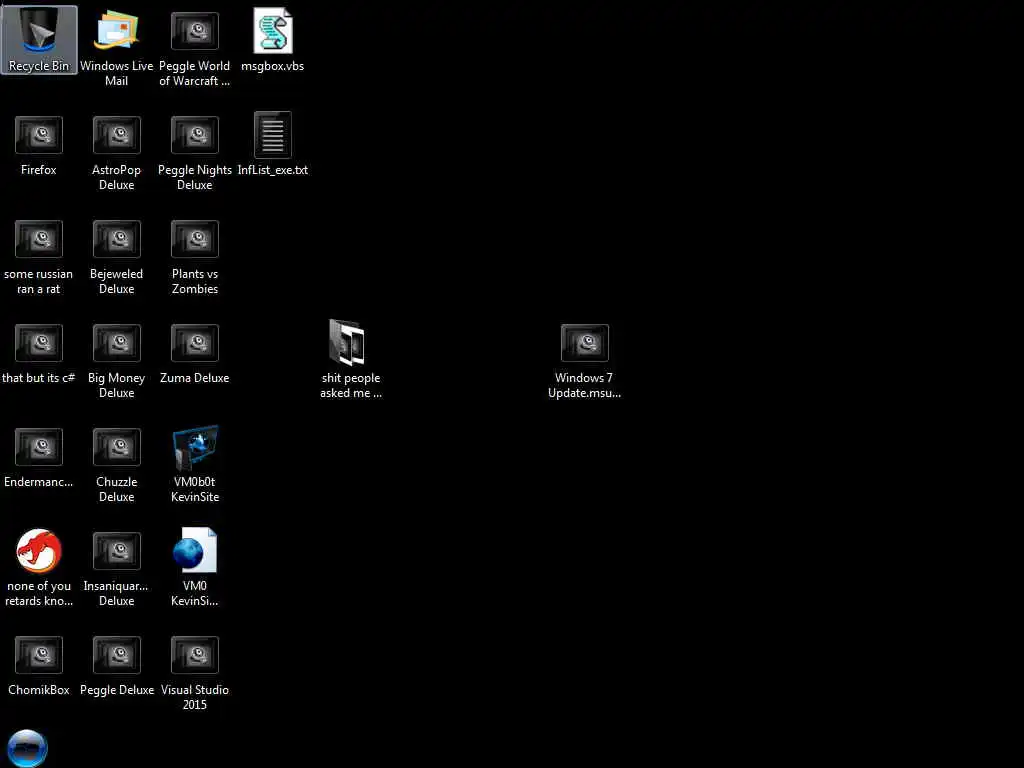The height and width of the screenshot is (768, 1024).
Task: Select 'that but its c#' icon
Action: point(39,353)
